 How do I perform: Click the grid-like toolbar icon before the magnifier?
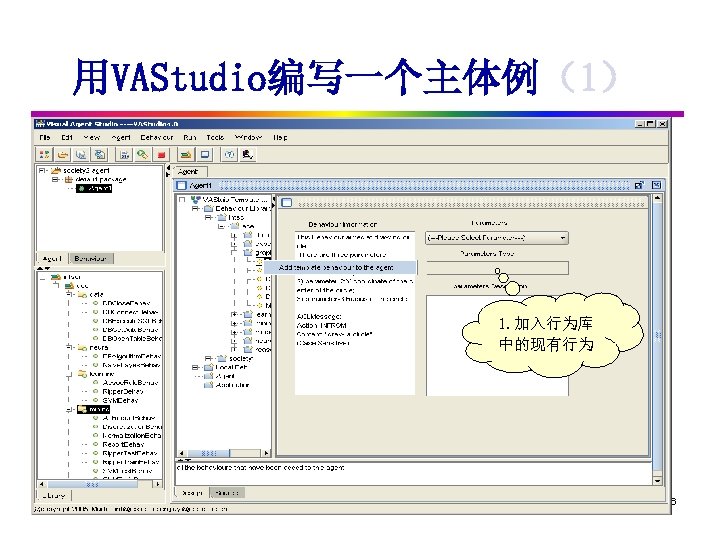(124, 155)
